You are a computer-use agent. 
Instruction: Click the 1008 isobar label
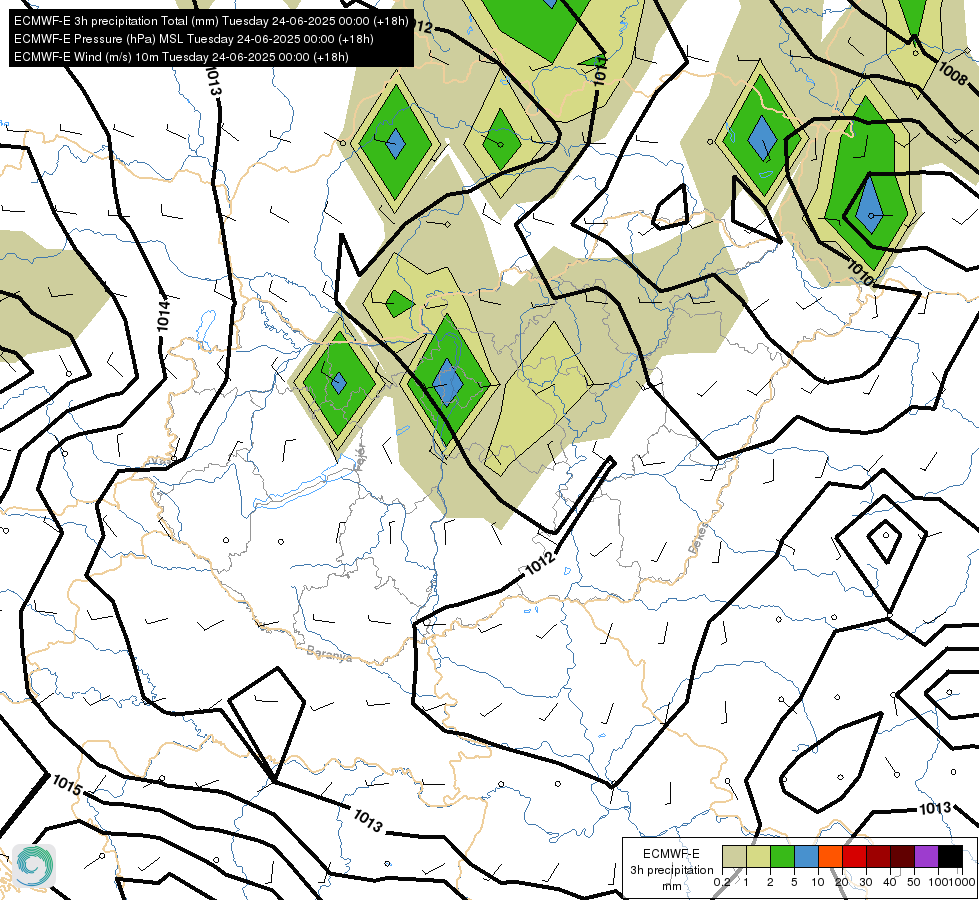pyautogui.click(x=953, y=74)
